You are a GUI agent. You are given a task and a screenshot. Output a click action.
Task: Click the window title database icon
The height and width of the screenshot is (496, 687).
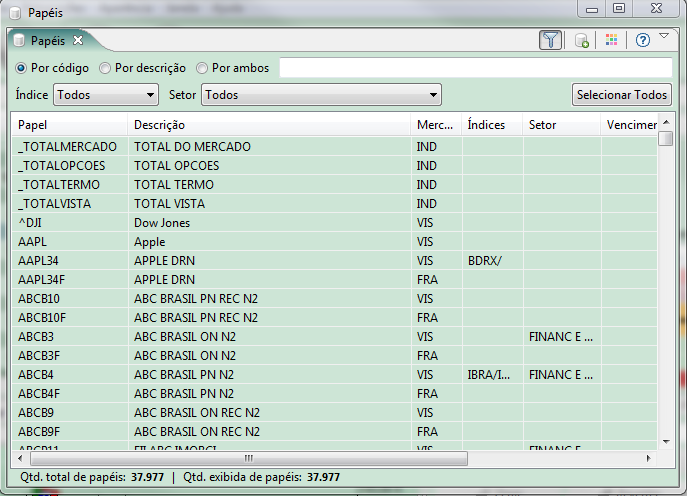tap(15, 13)
